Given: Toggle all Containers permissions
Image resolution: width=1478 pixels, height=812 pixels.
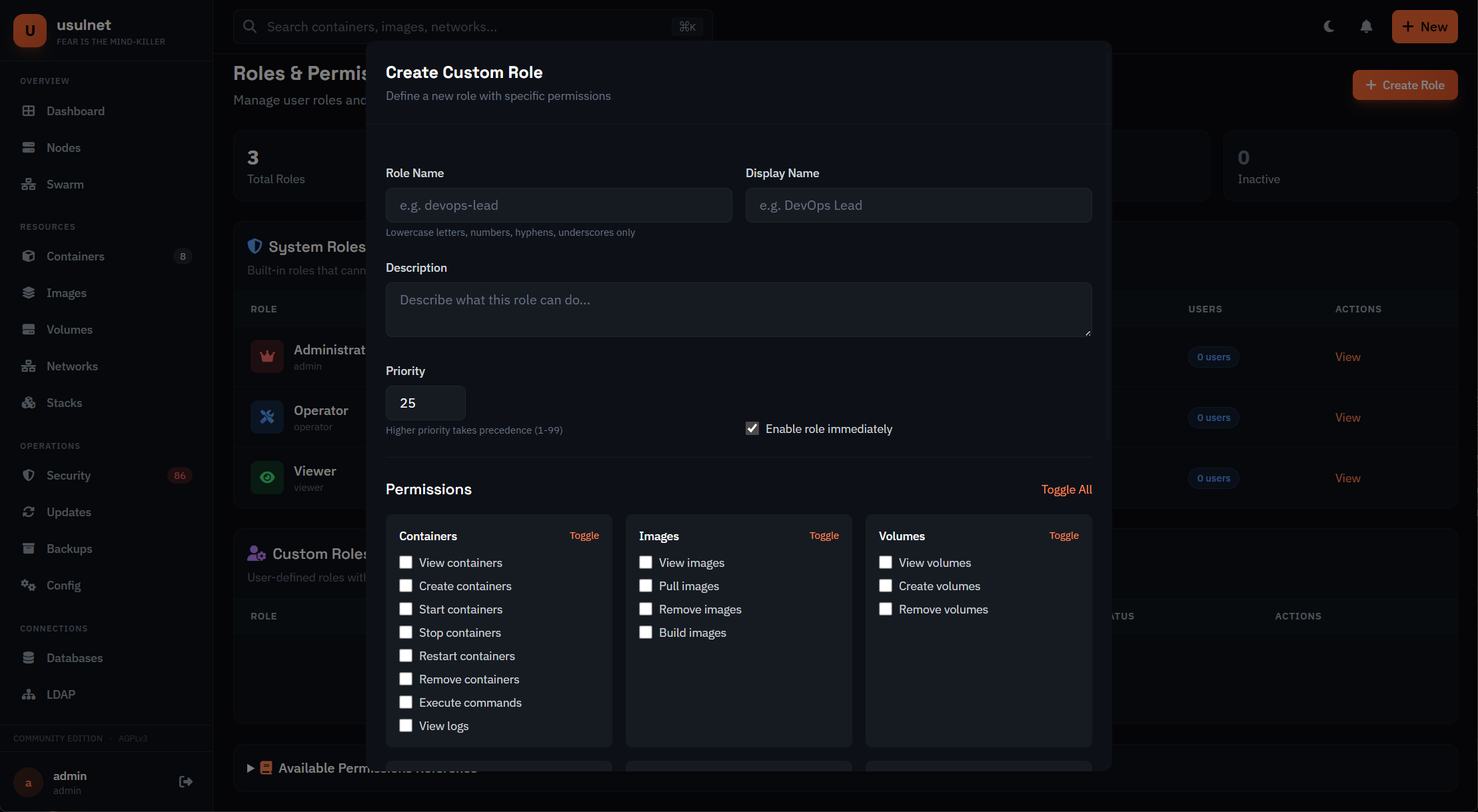Looking at the screenshot, I should [584, 536].
